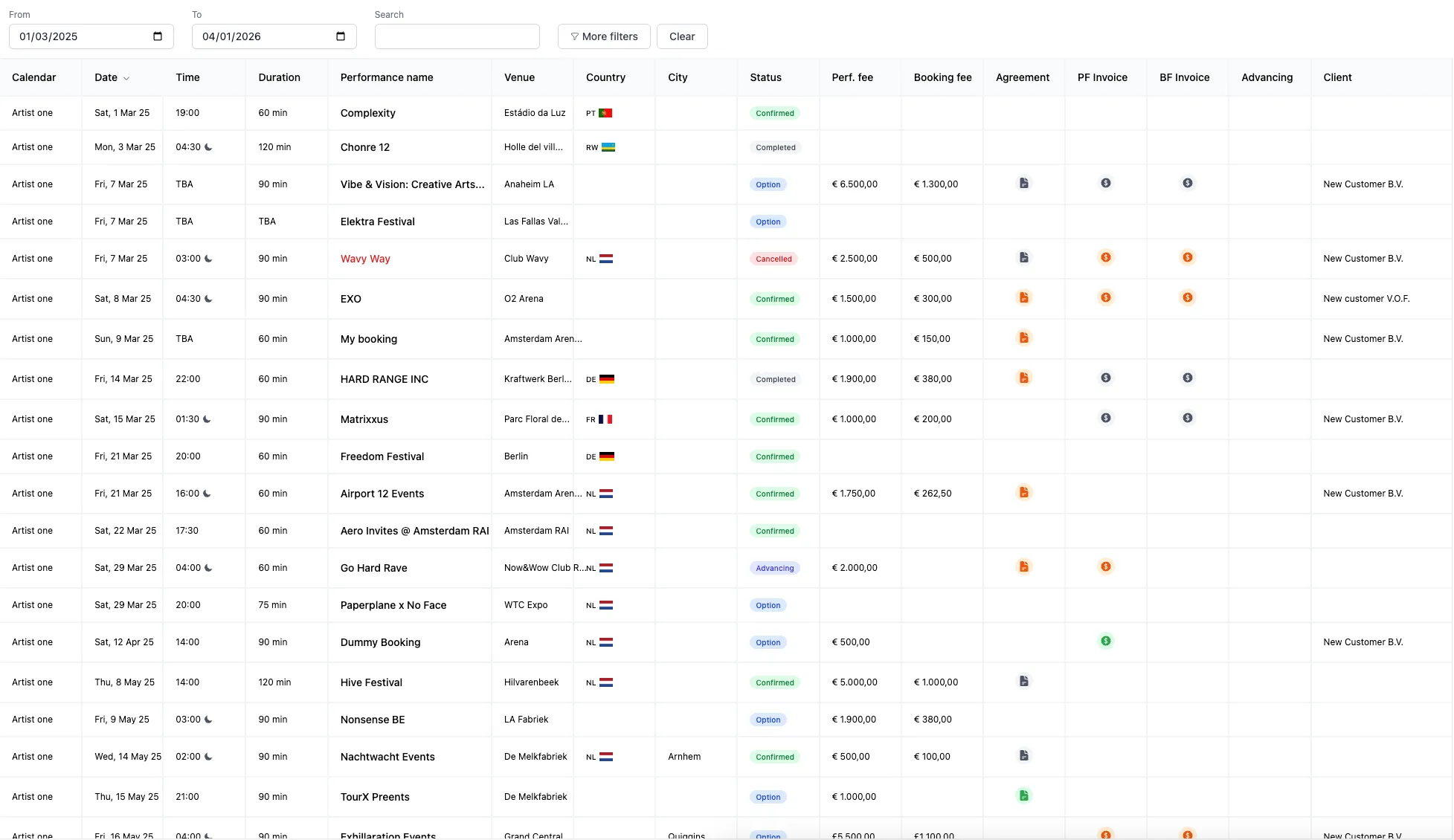Viewport: 1454px width, 840px height.
Task: Click the moon icon next to Chonre 12 time
Action: point(208,146)
